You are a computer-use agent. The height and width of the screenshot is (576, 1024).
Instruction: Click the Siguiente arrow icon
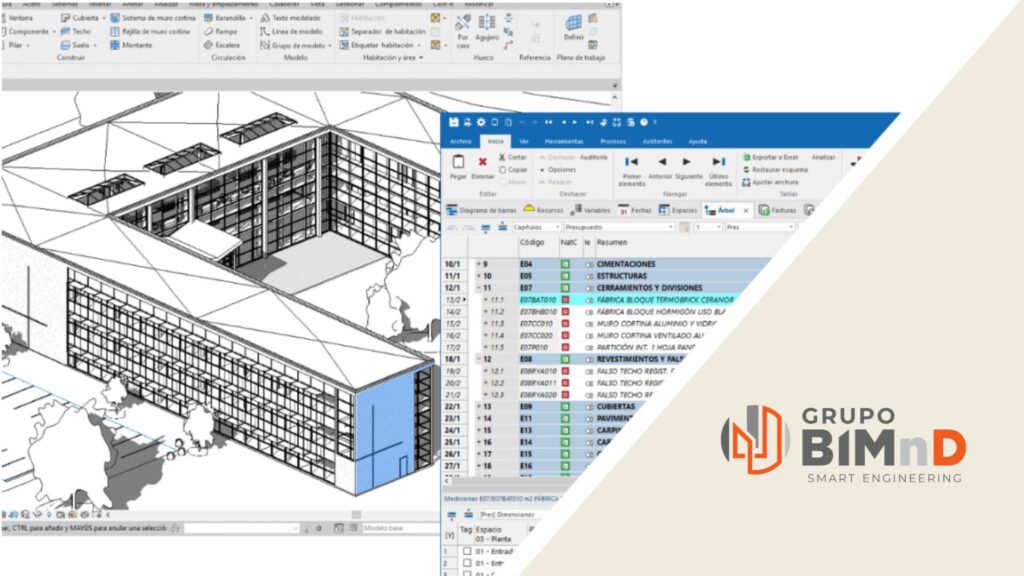pos(687,162)
